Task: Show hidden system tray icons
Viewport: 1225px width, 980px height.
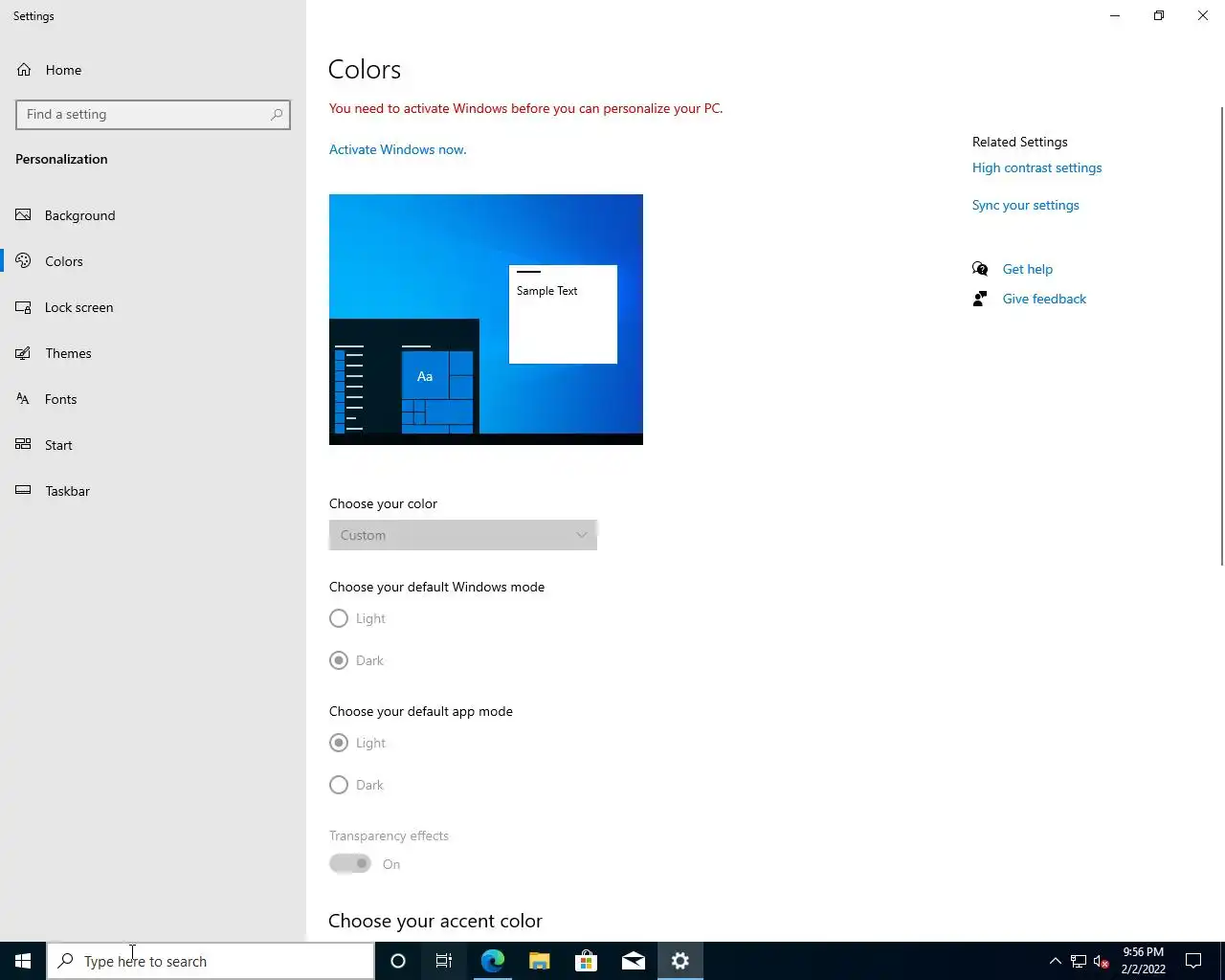Action: [x=1055, y=961]
